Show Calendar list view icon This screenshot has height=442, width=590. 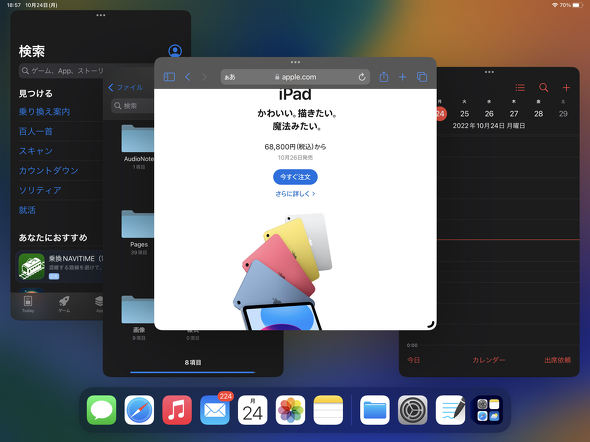pyautogui.click(x=520, y=88)
